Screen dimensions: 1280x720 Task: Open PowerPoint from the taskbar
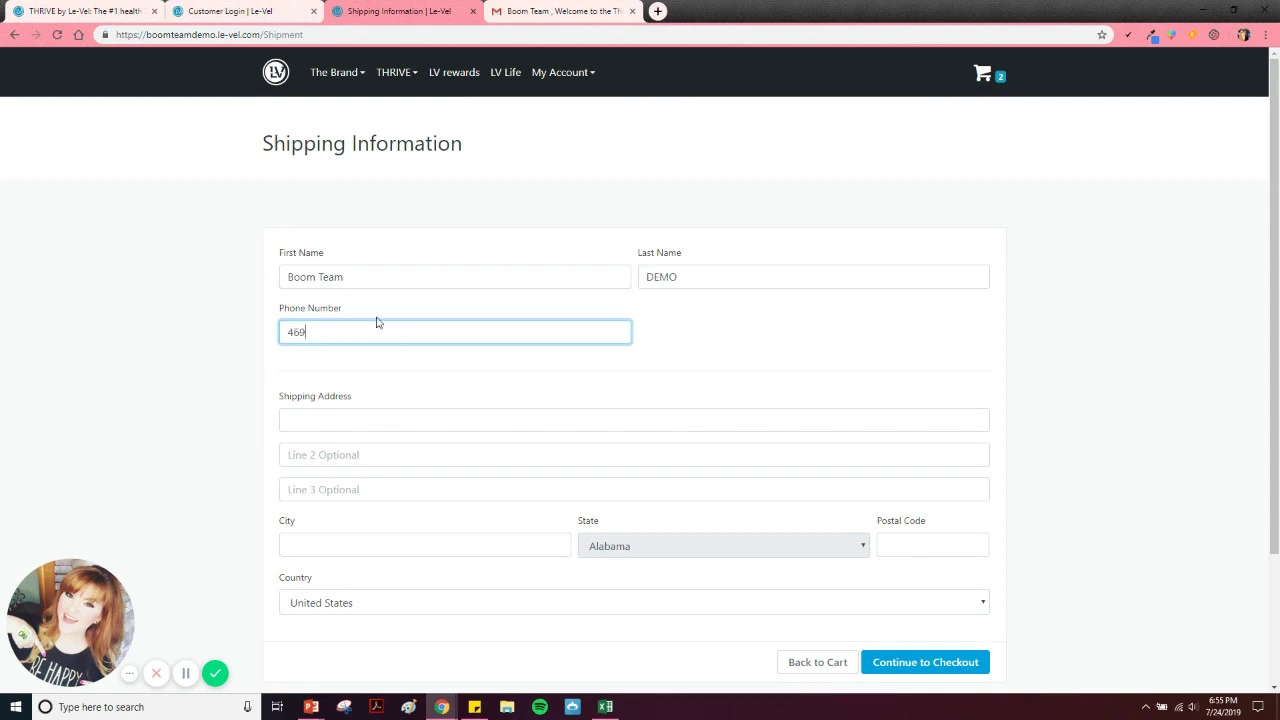(x=311, y=707)
